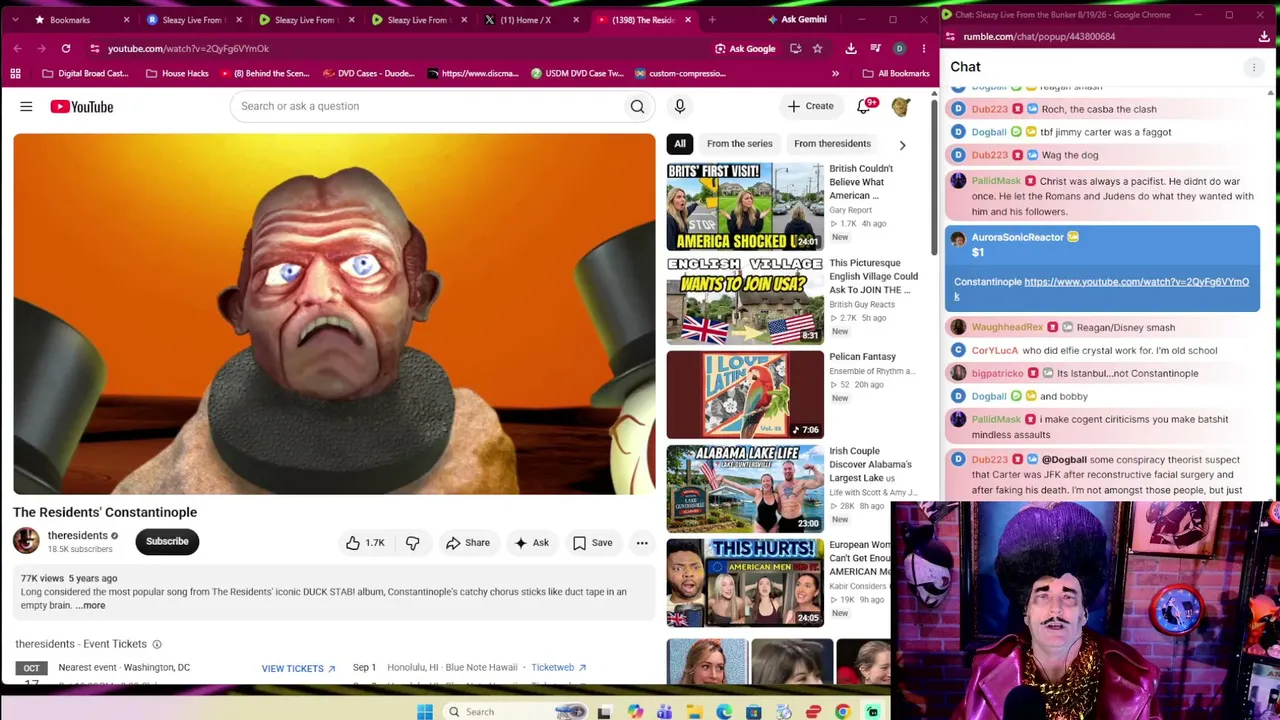Screen dimensions: 1280x720
Task: Click the YouTube address bar URL
Action: pyautogui.click(x=188, y=48)
